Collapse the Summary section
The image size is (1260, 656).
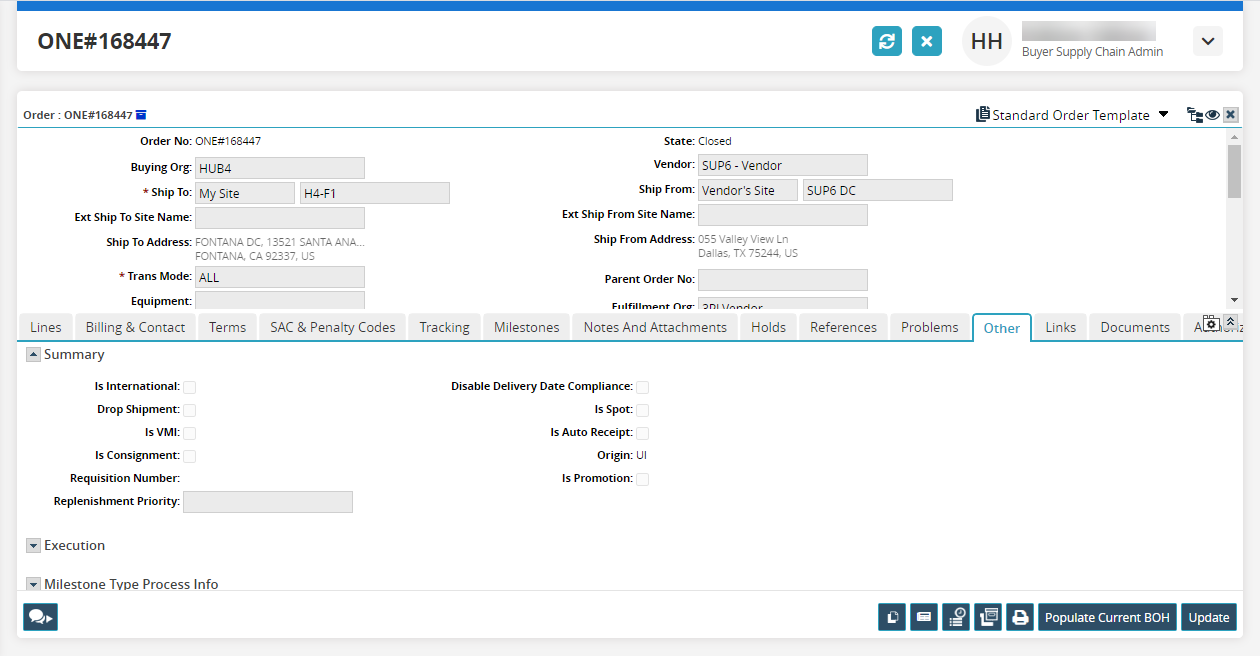(x=34, y=354)
